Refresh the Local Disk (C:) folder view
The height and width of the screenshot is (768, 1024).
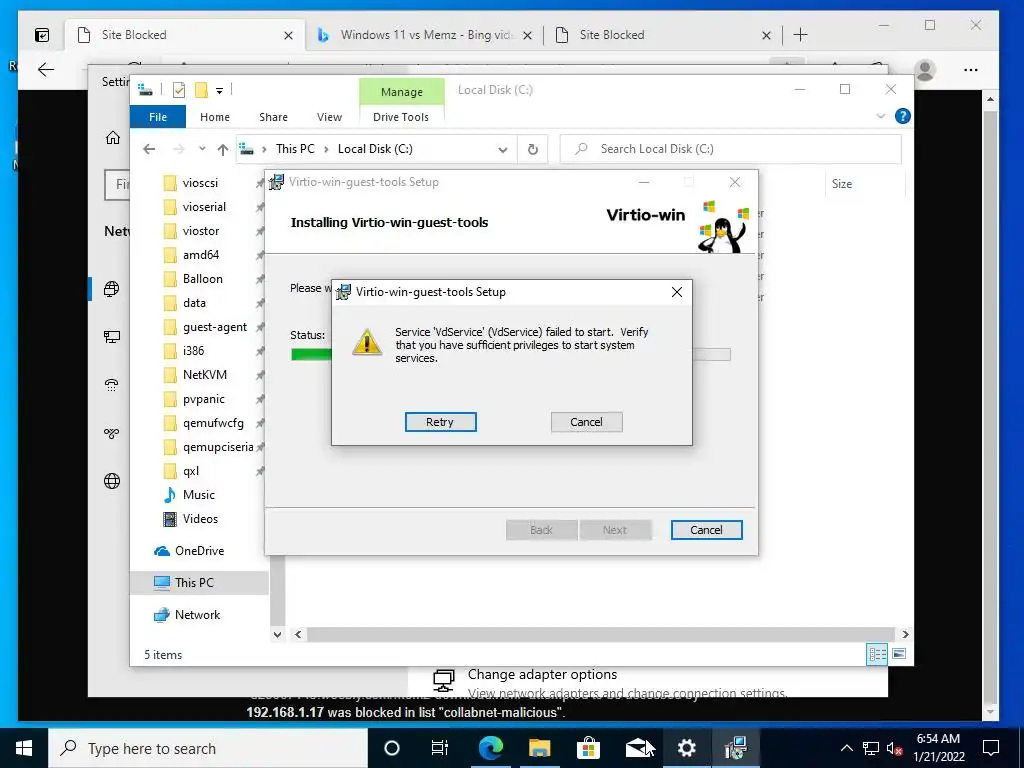(533, 150)
